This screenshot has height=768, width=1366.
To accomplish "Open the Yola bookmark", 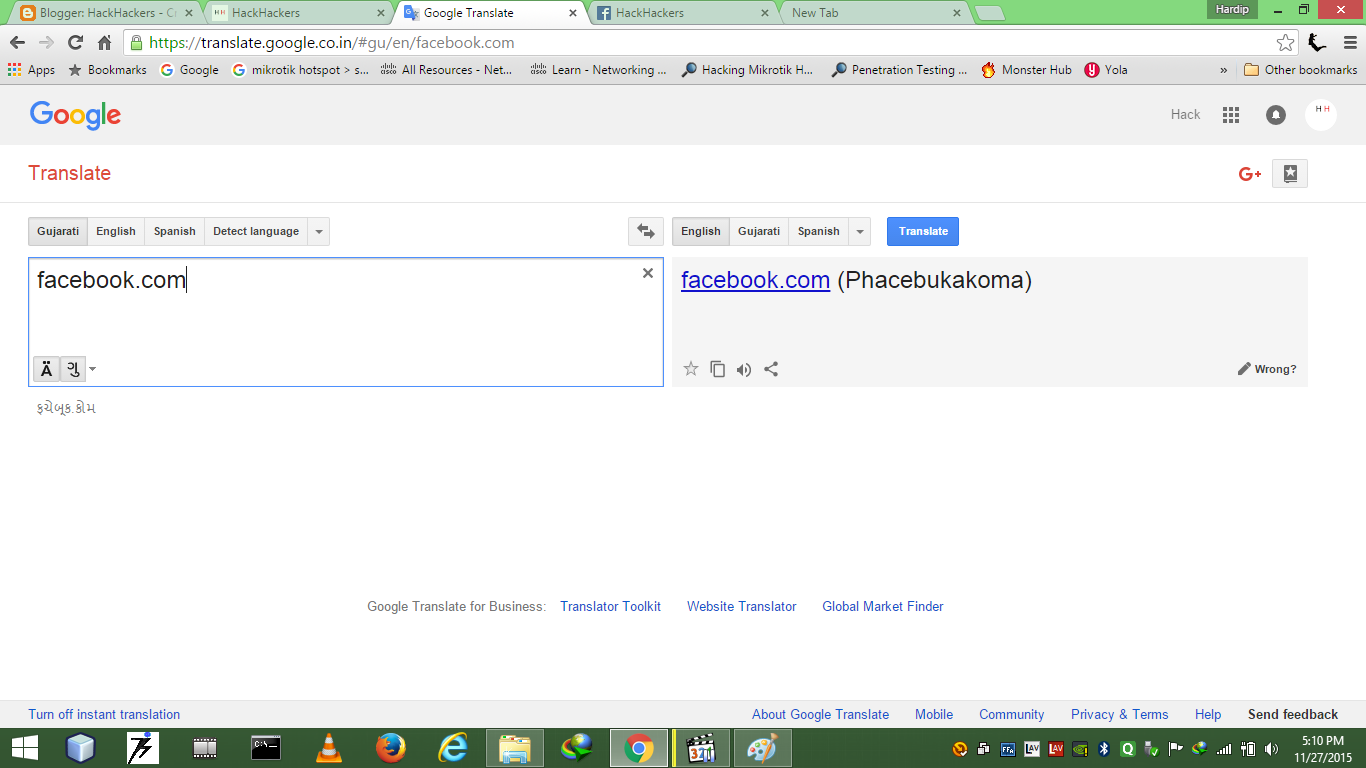I will coord(1106,70).
